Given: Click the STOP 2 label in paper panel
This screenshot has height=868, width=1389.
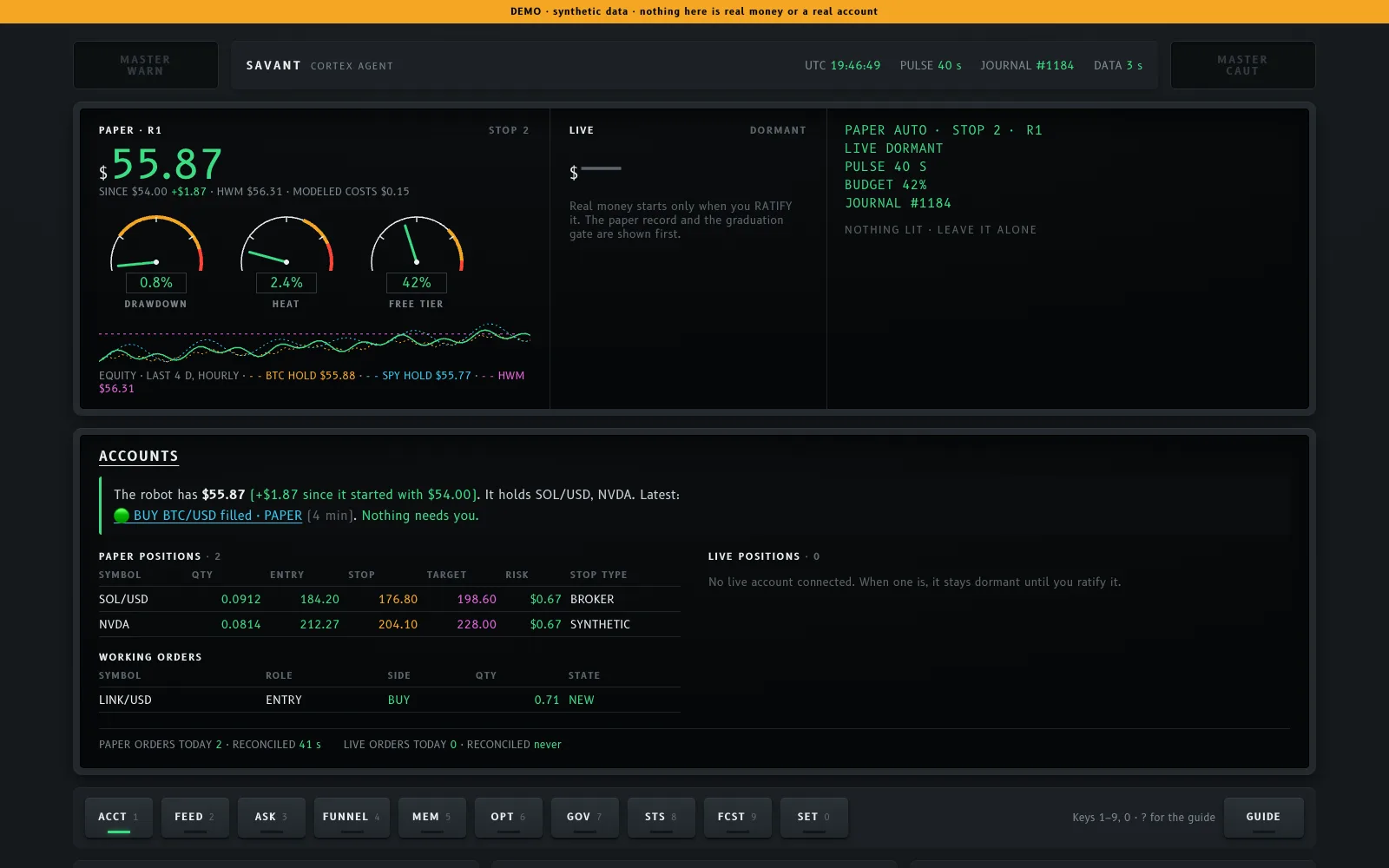Looking at the screenshot, I should pos(509,130).
